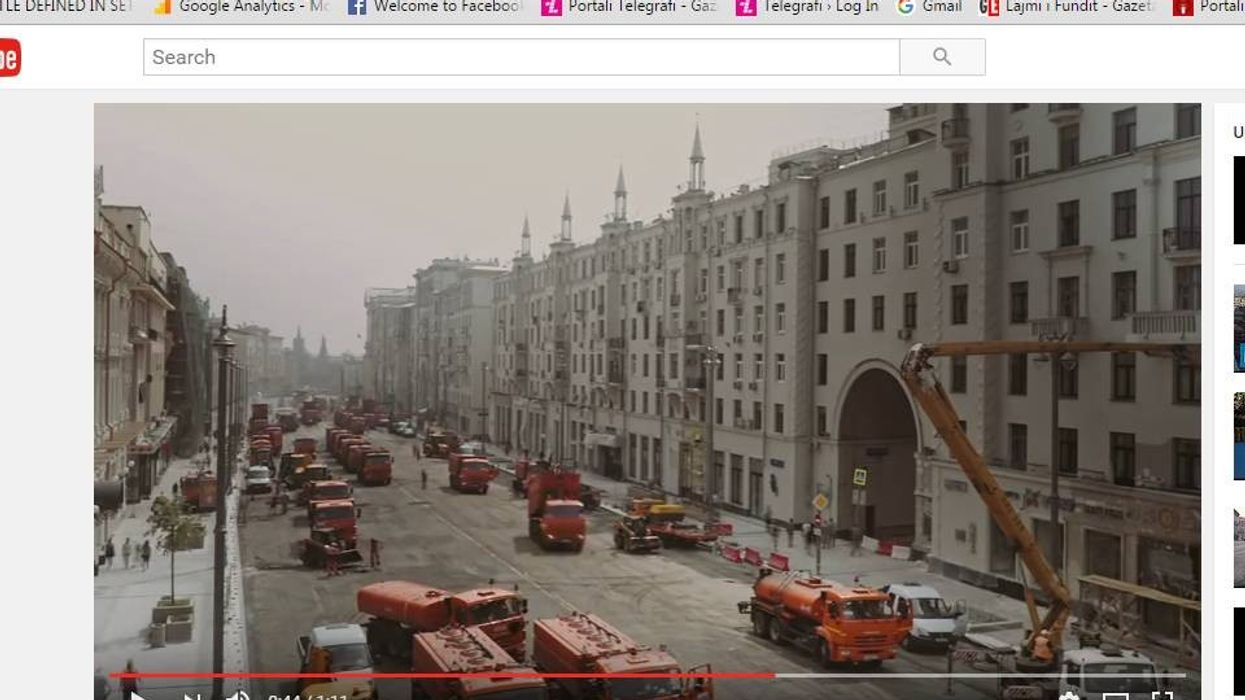The image size is (1245, 700).
Task: Click the YouTube logo
Action: (8, 57)
